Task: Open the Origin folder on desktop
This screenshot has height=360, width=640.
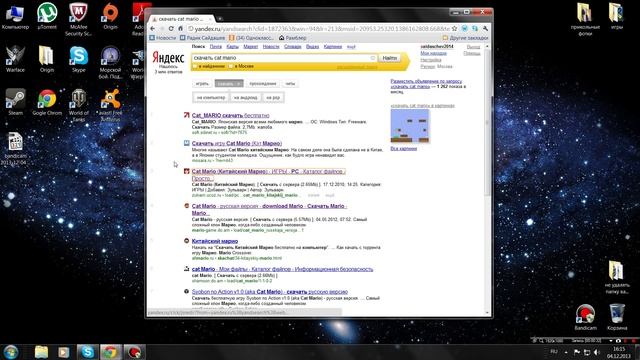Action: coord(47,59)
